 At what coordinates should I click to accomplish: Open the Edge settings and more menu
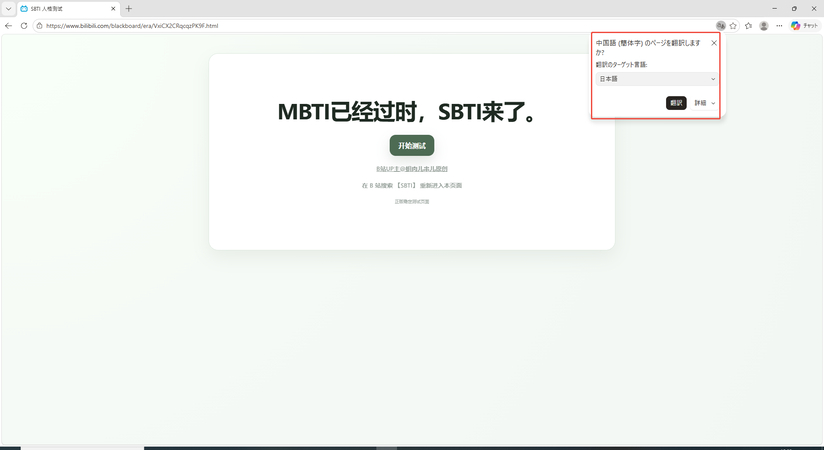click(779, 26)
